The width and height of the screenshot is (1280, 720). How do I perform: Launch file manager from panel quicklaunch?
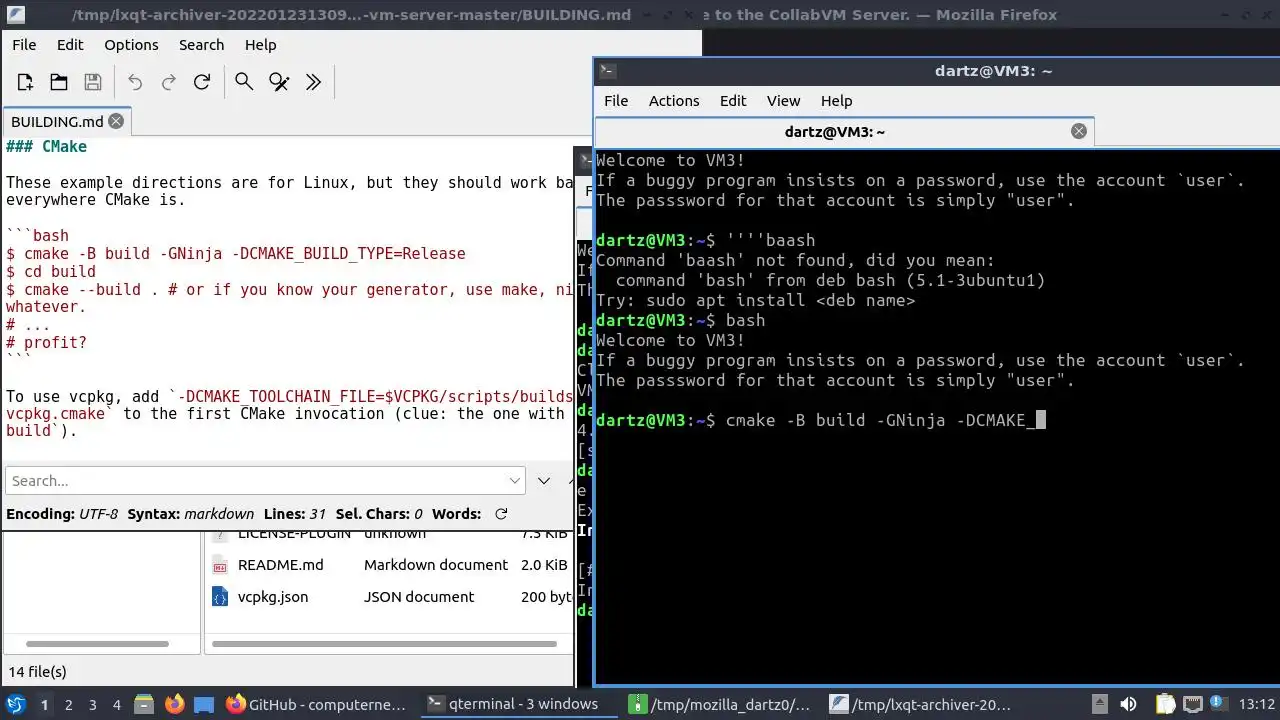143,705
